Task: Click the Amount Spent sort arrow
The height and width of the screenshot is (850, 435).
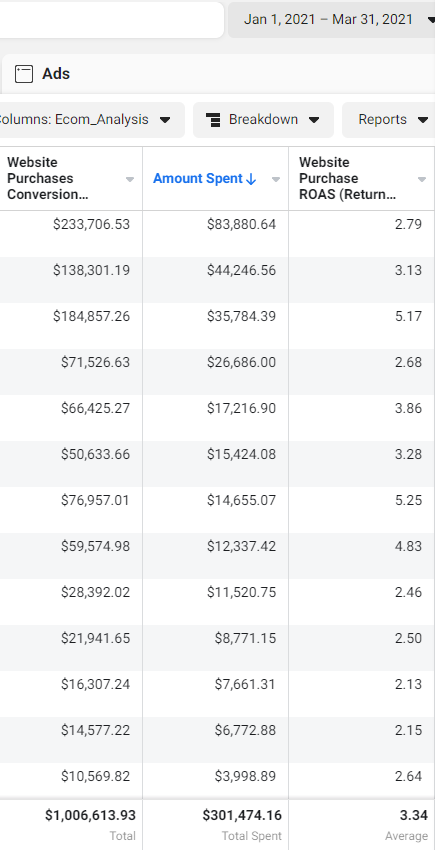Action: 251,179
